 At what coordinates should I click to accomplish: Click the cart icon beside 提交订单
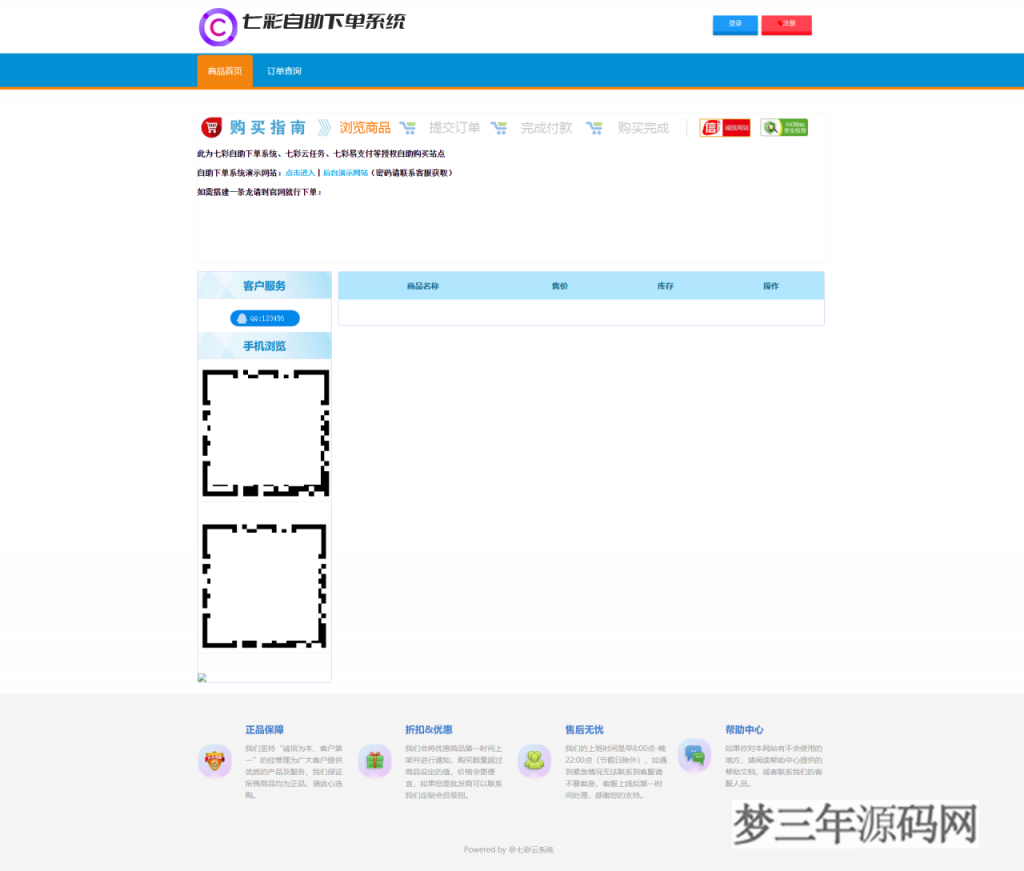coord(500,128)
